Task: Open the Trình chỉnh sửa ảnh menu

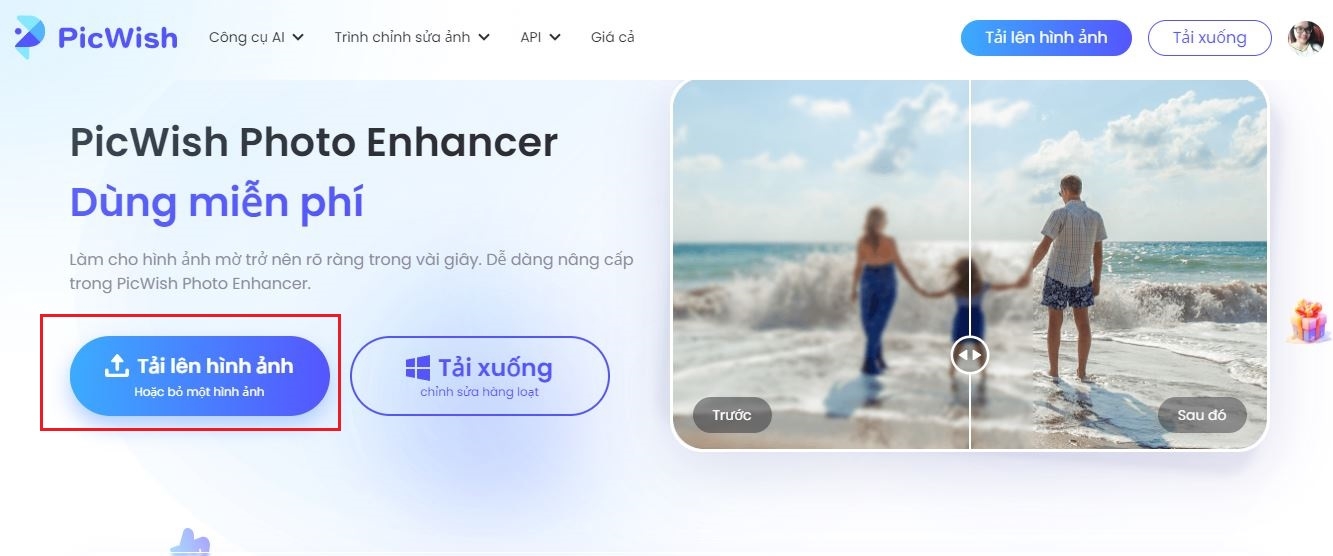Action: pyautogui.click(x=412, y=38)
